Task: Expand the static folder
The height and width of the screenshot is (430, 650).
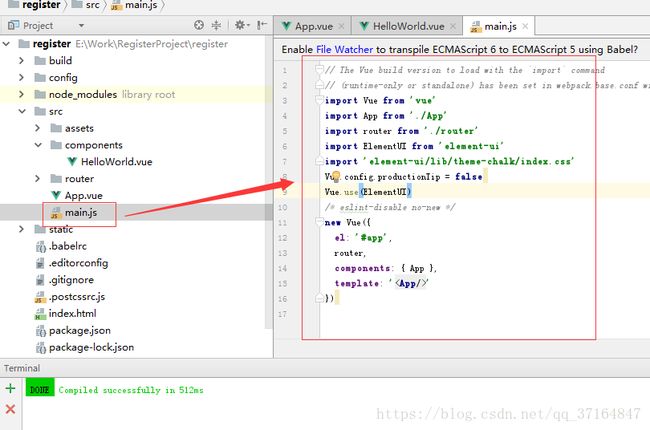Action: tap(22, 229)
